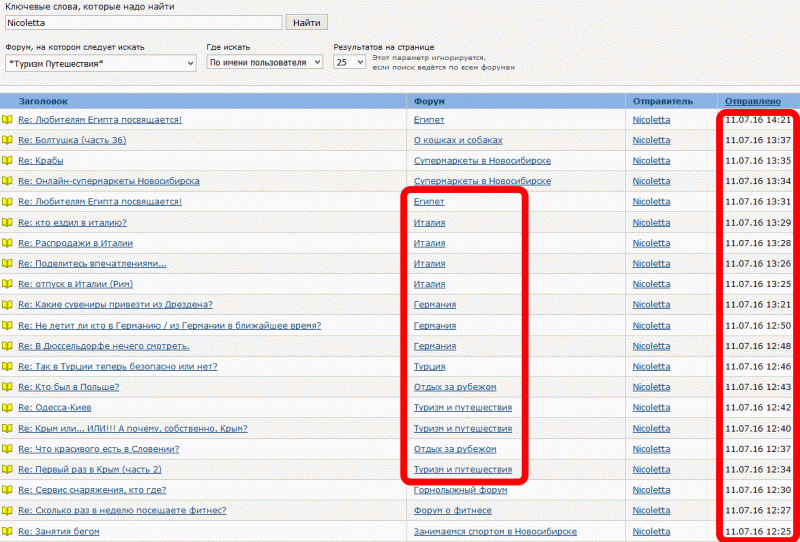Click the book icon beside 'Re: Кто был в Польше?'
800x542 pixels.
(x=8, y=387)
